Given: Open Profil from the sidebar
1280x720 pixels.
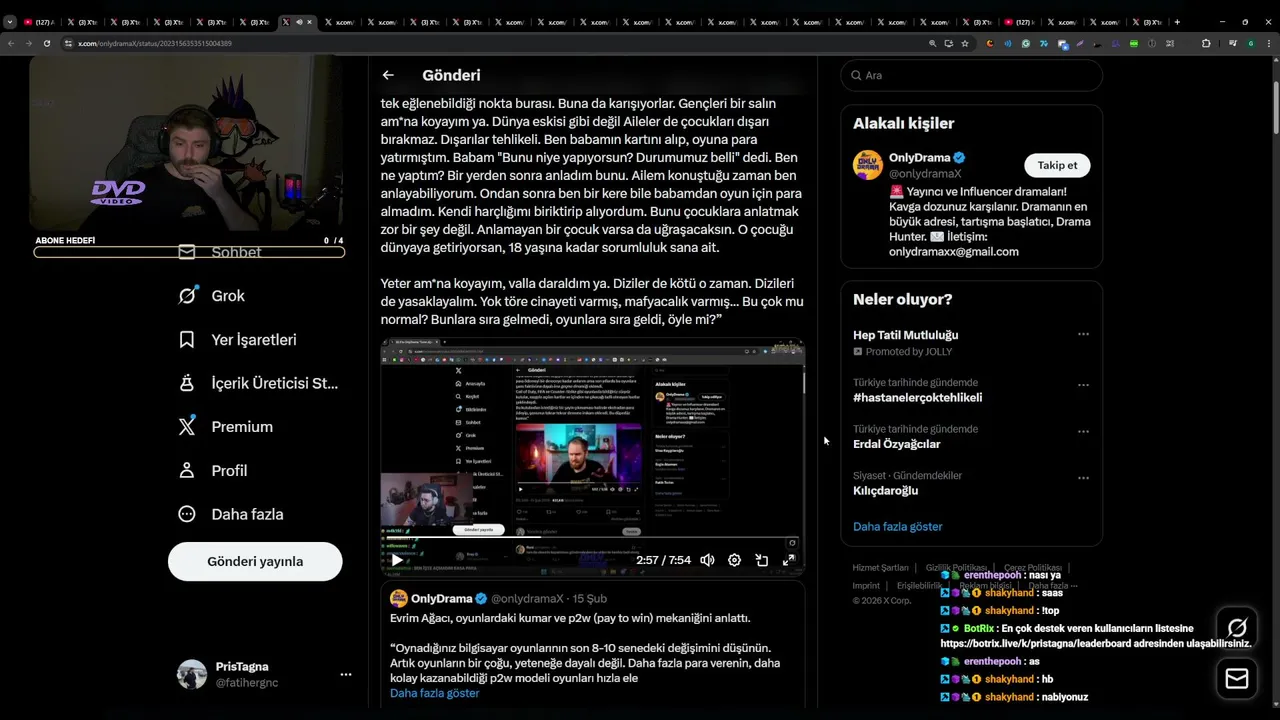Looking at the screenshot, I should pyautogui.click(x=212, y=470).
